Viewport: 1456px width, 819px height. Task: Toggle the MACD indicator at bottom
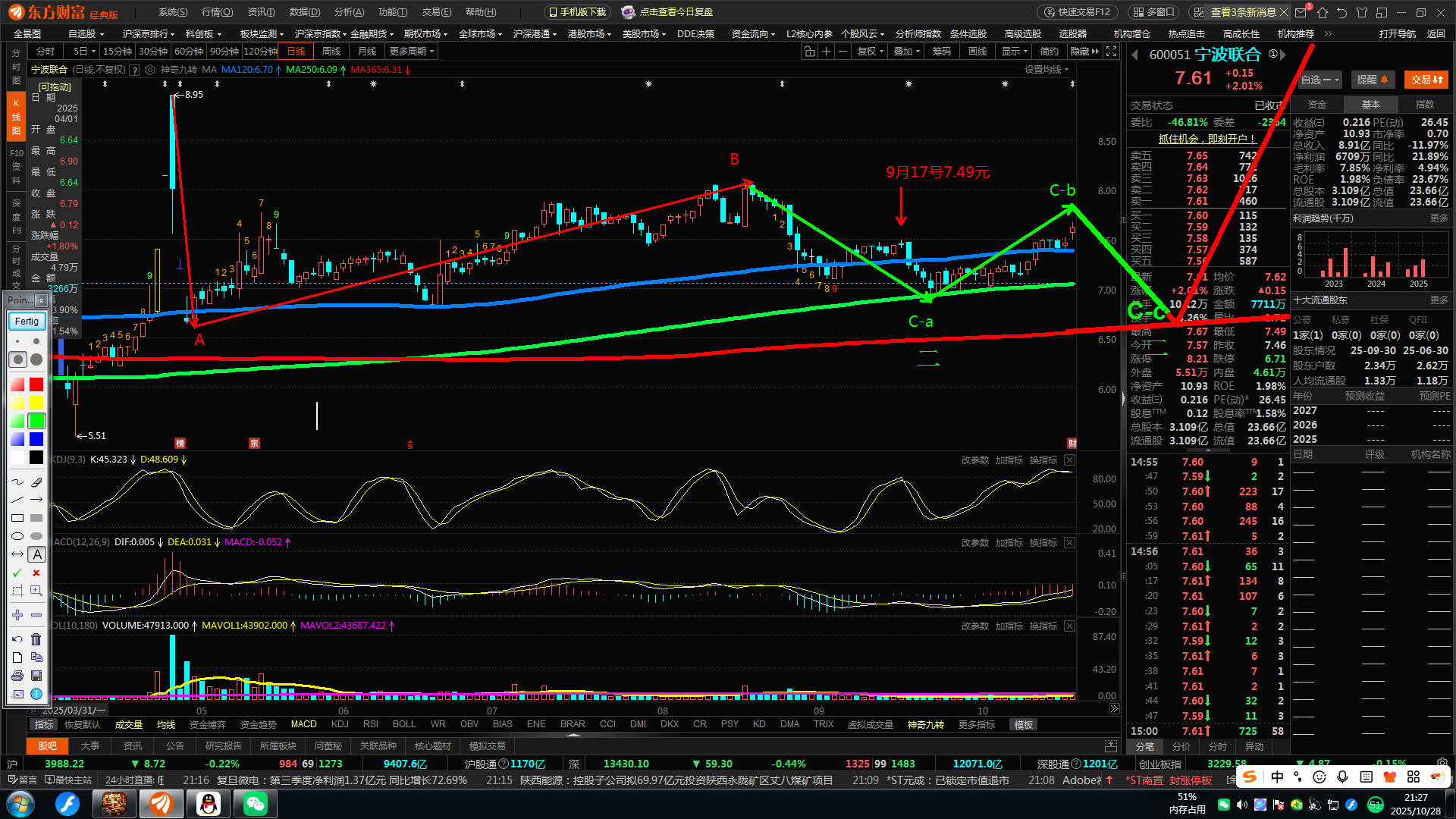[303, 724]
